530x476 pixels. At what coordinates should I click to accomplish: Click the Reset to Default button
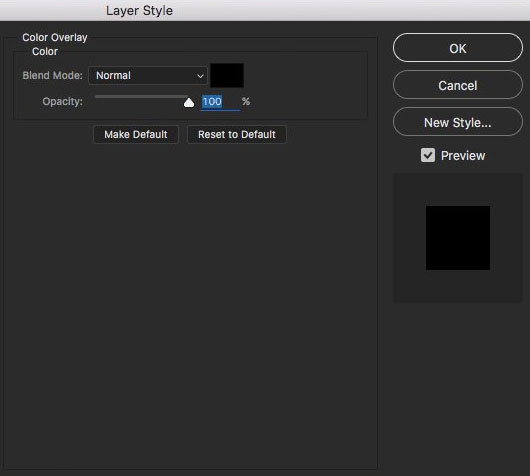pos(237,135)
